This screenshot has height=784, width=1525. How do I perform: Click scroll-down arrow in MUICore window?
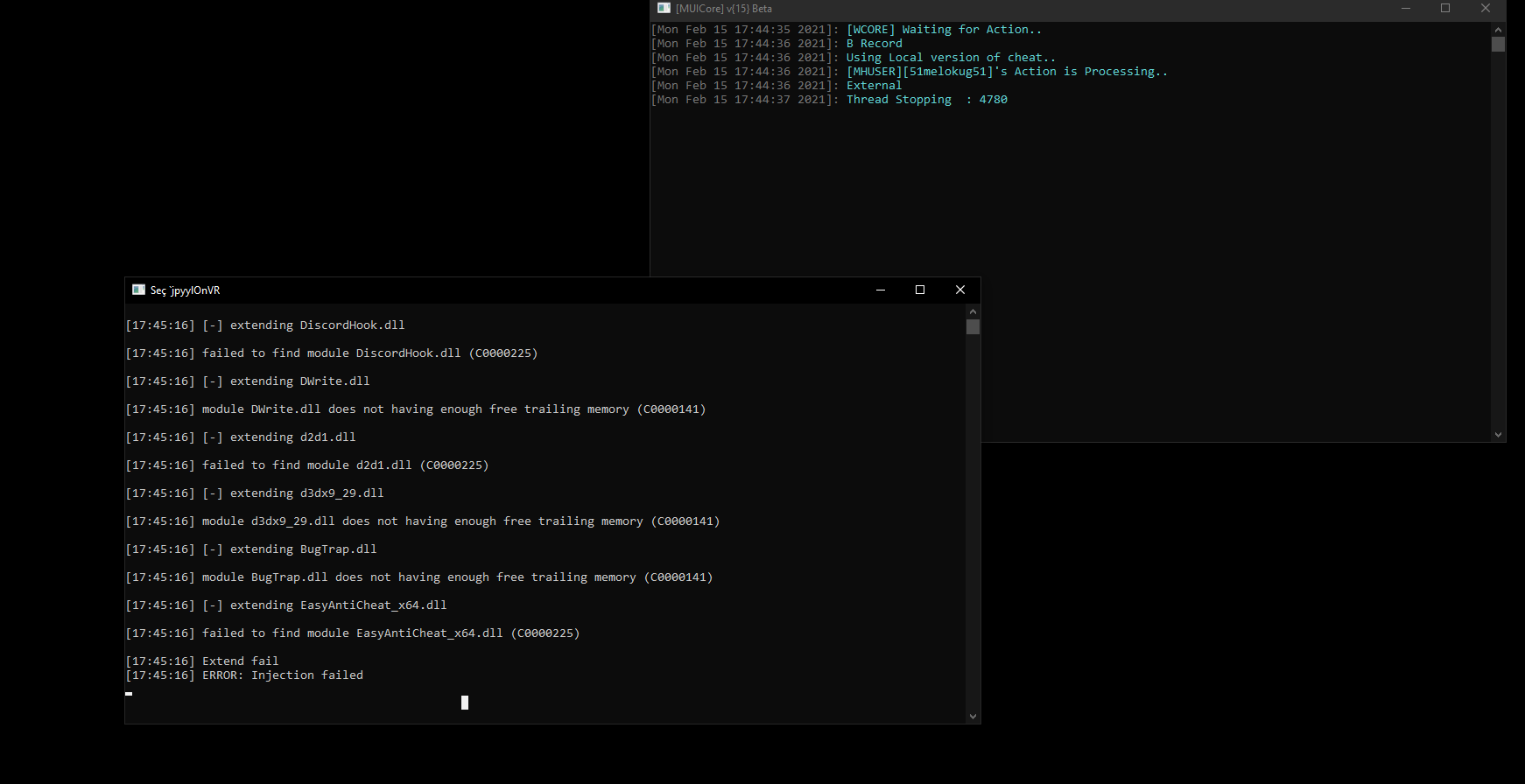pyautogui.click(x=1498, y=434)
